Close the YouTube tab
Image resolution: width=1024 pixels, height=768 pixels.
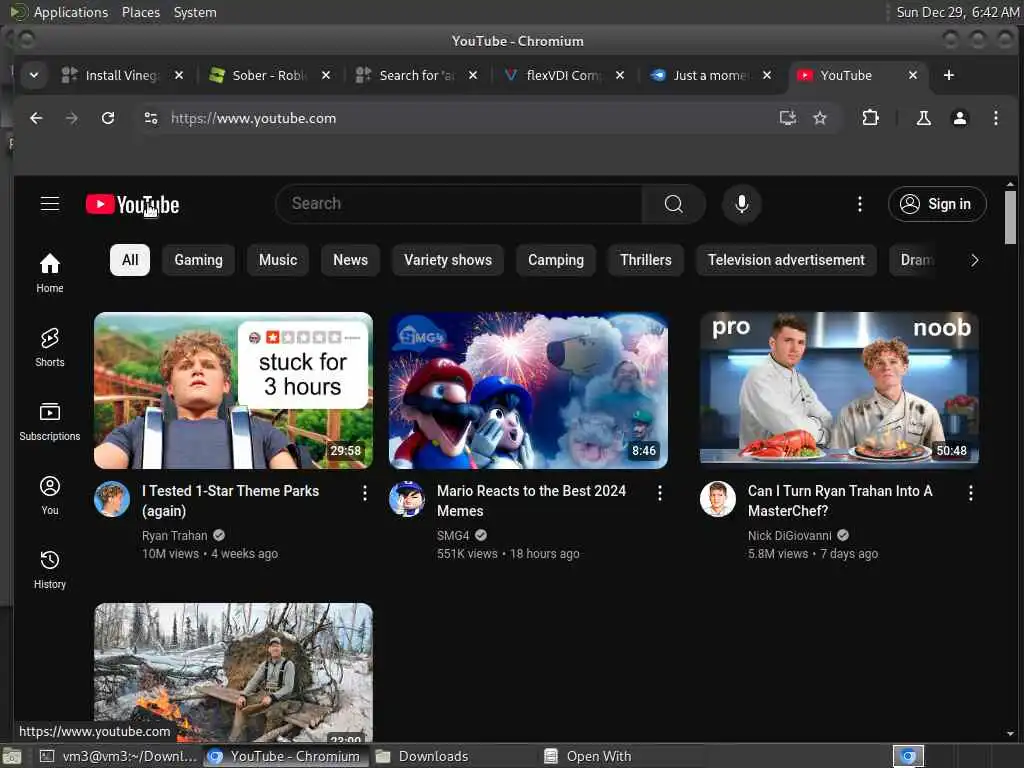913,75
